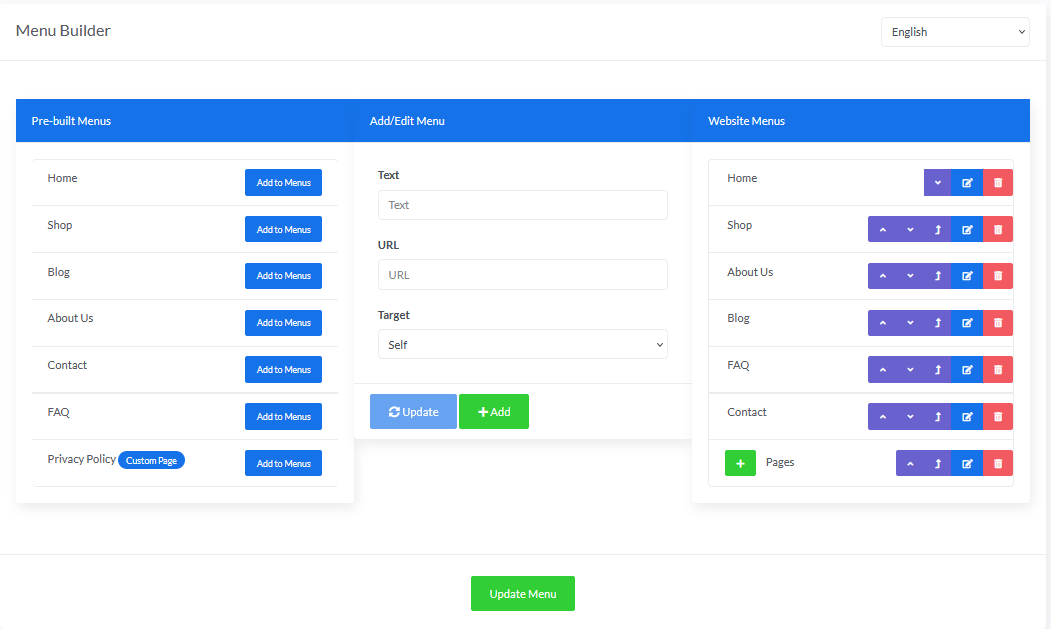Focus the Text input field
This screenshot has width=1051, height=629.
[x=522, y=205]
